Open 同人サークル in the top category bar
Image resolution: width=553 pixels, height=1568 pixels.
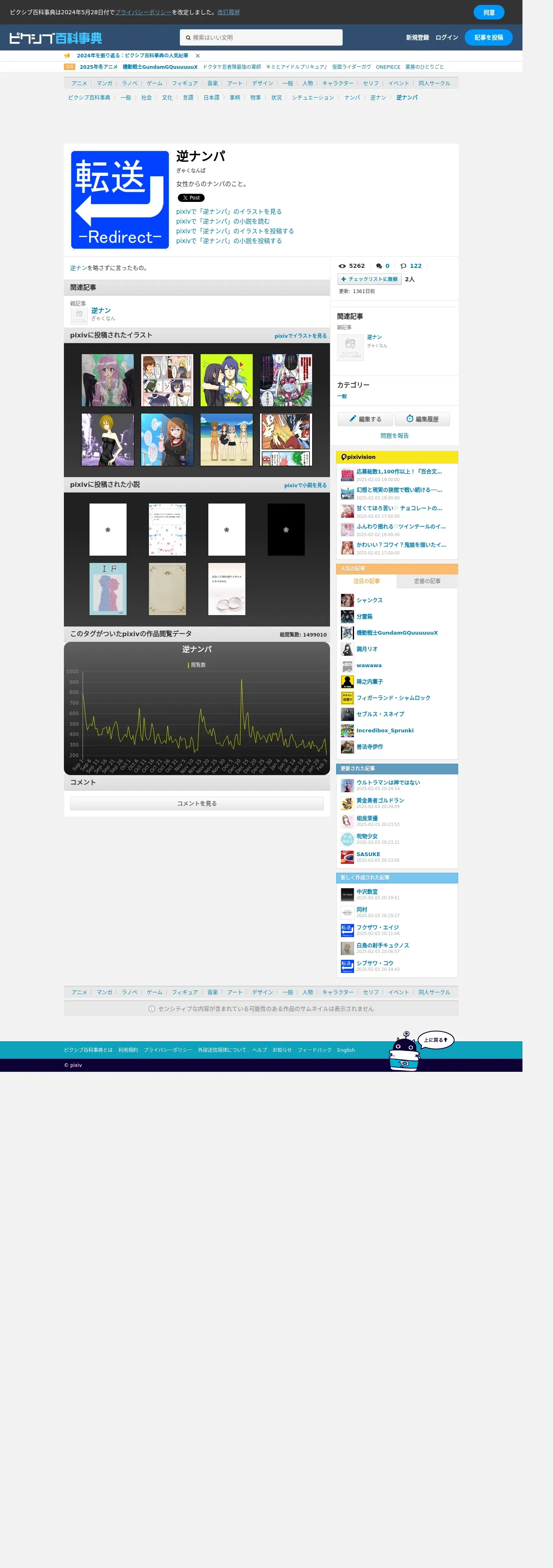434,83
